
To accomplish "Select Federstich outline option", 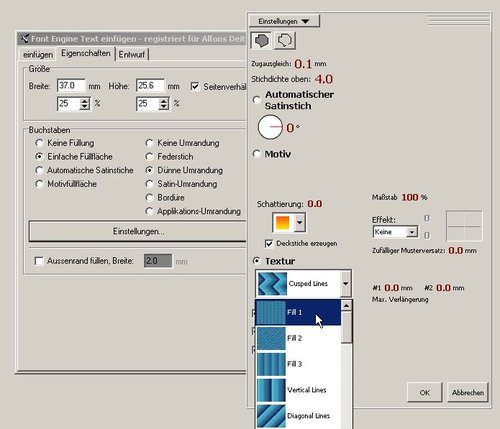I will coord(149,156).
